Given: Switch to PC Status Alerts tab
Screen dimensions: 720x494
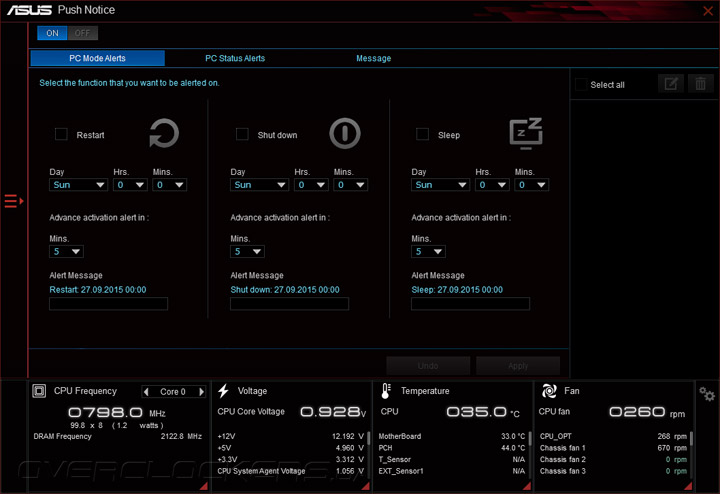Looking at the screenshot, I should pos(235,58).
